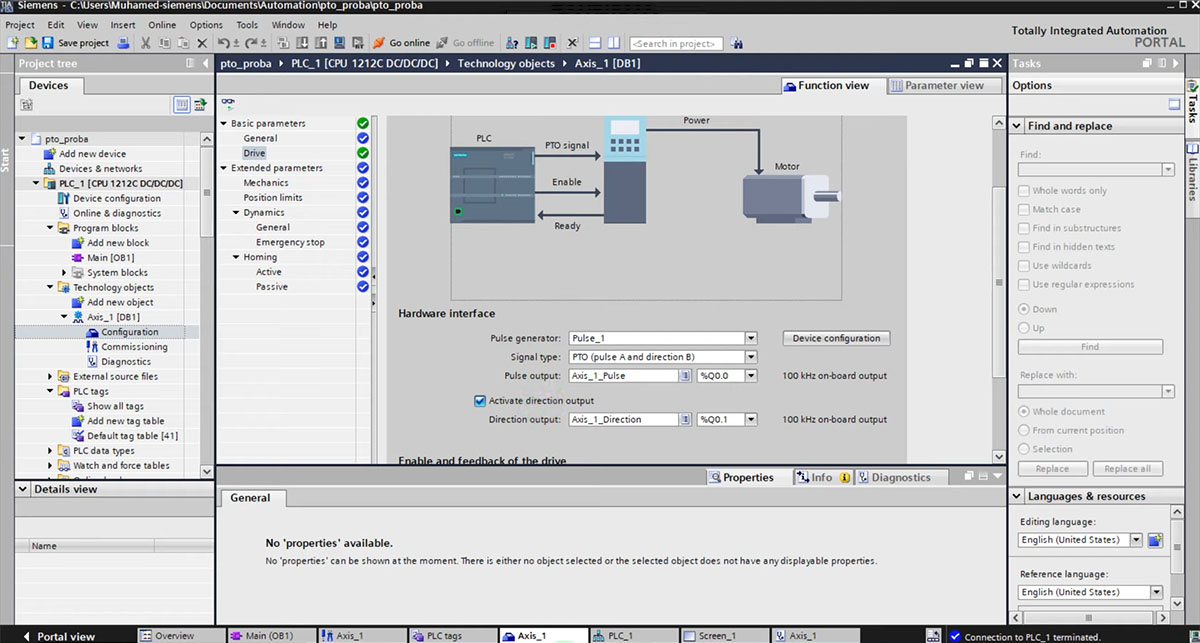Click the Undo arrow icon
This screenshot has height=643, width=1200.
click(225, 43)
